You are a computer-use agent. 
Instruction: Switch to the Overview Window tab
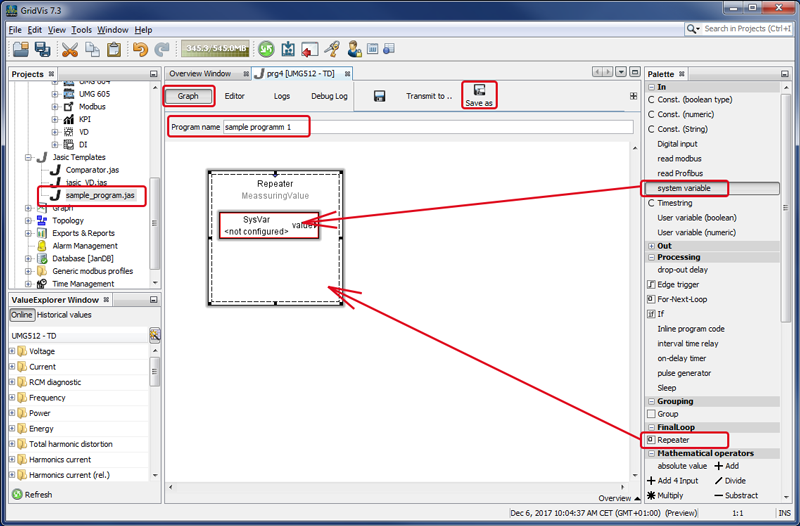click(x=199, y=74)
